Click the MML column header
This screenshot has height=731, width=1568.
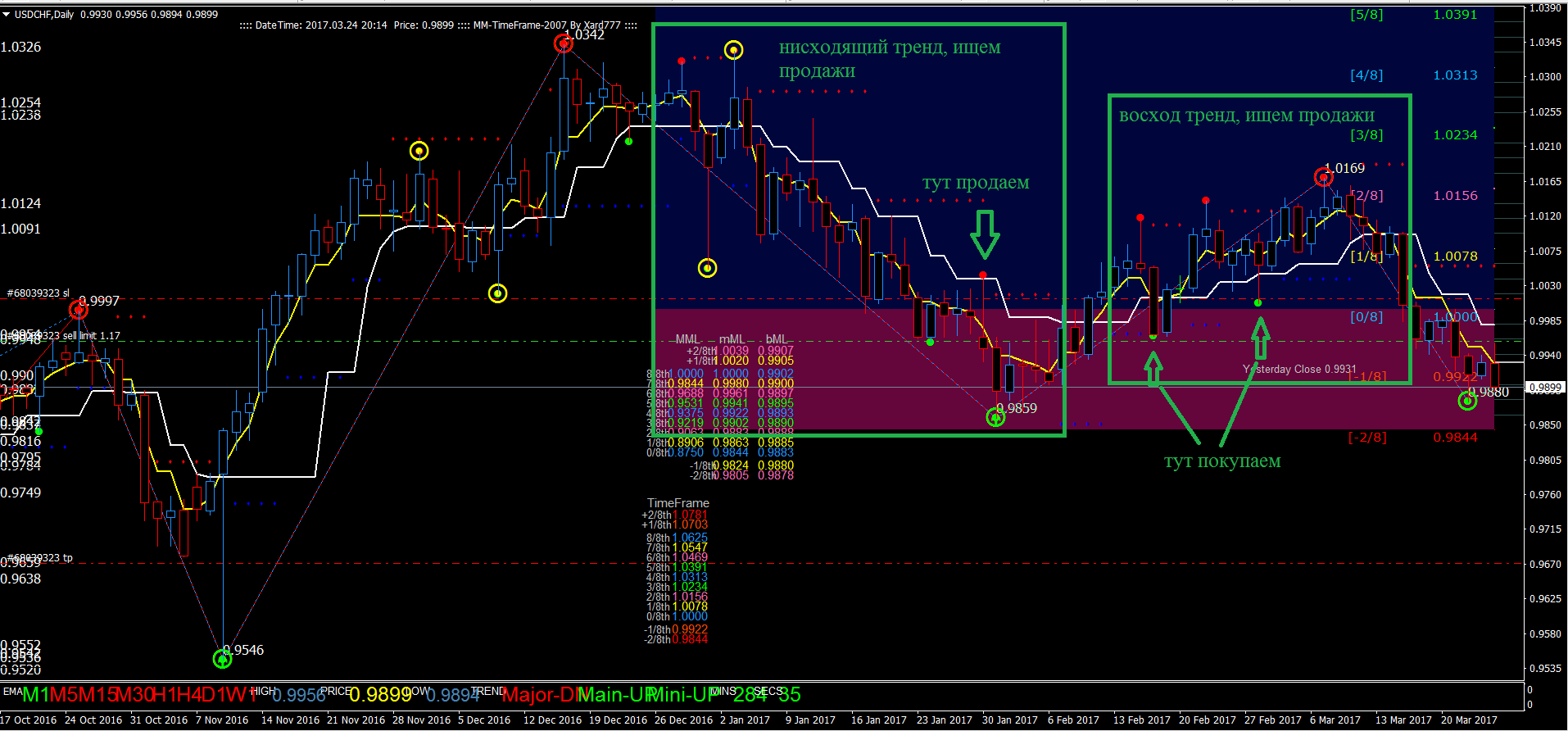[x=687, y=339]
